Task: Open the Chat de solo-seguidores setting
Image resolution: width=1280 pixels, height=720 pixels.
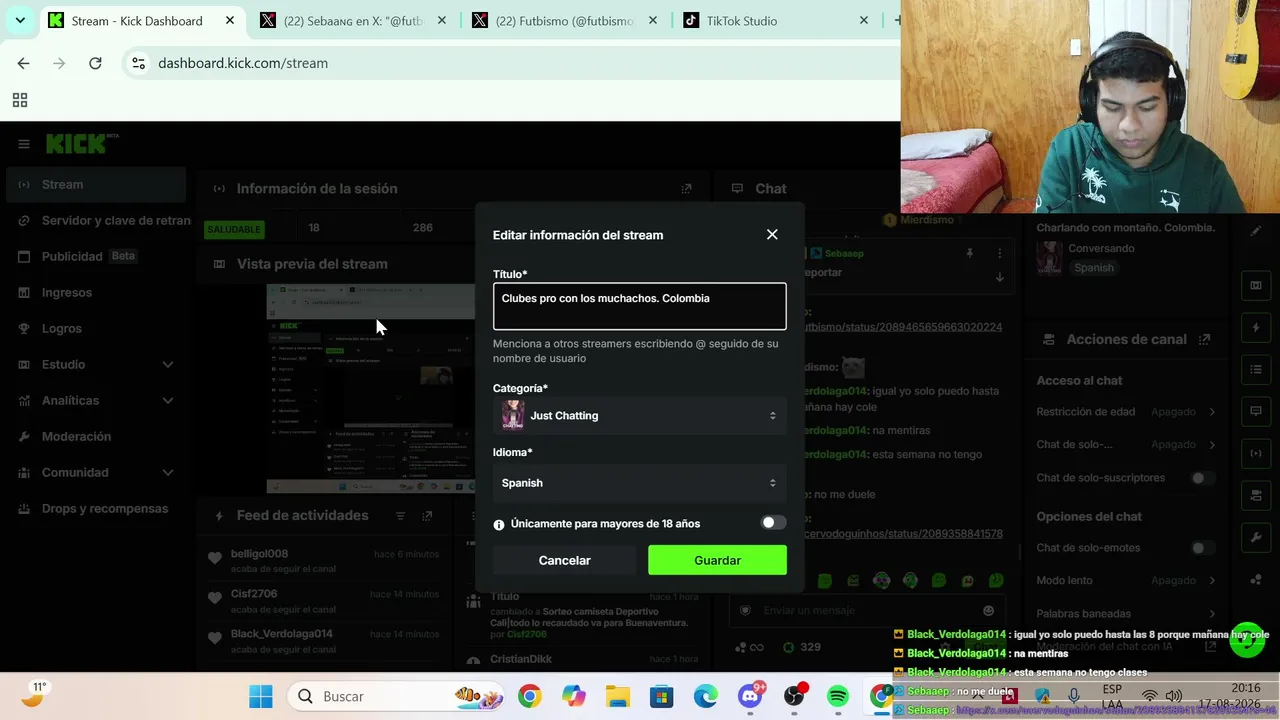Action: [1126, 444]
